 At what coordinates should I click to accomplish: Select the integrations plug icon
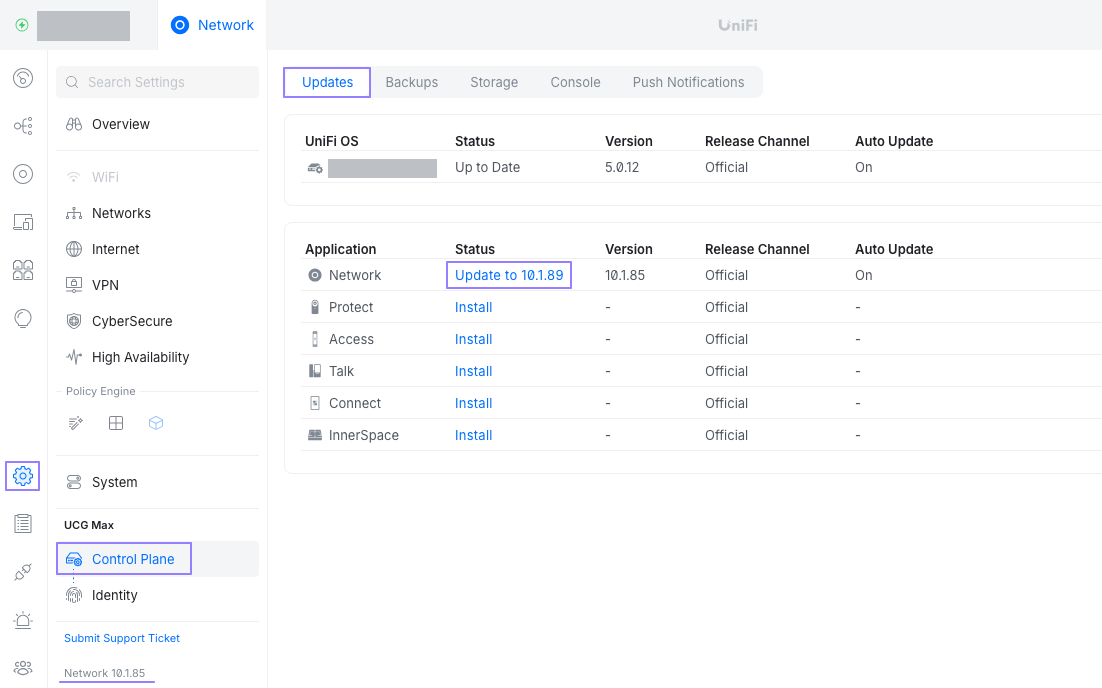point(22,571)
